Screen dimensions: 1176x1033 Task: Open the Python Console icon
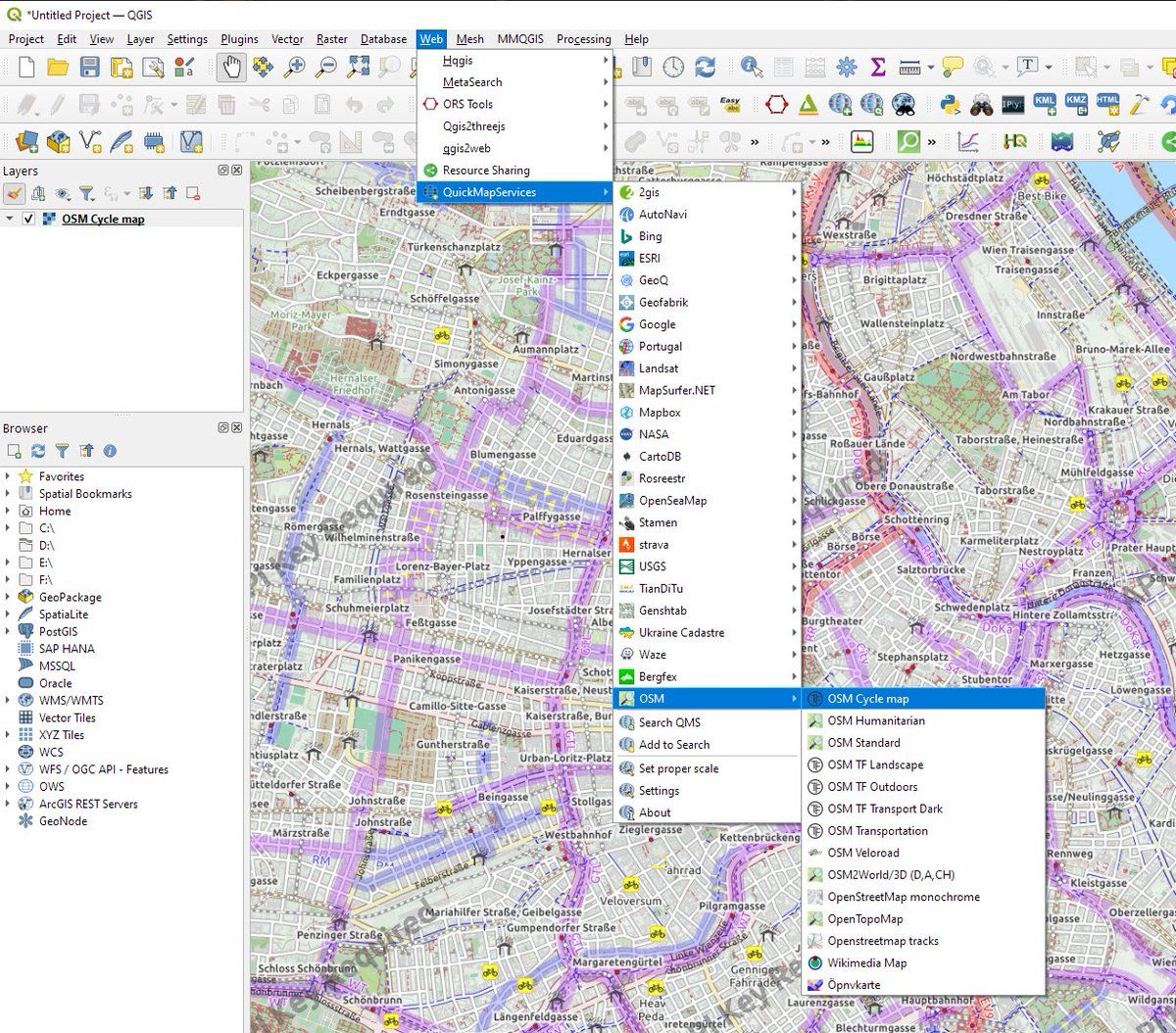pyautogui.click(x=950, y=104)
